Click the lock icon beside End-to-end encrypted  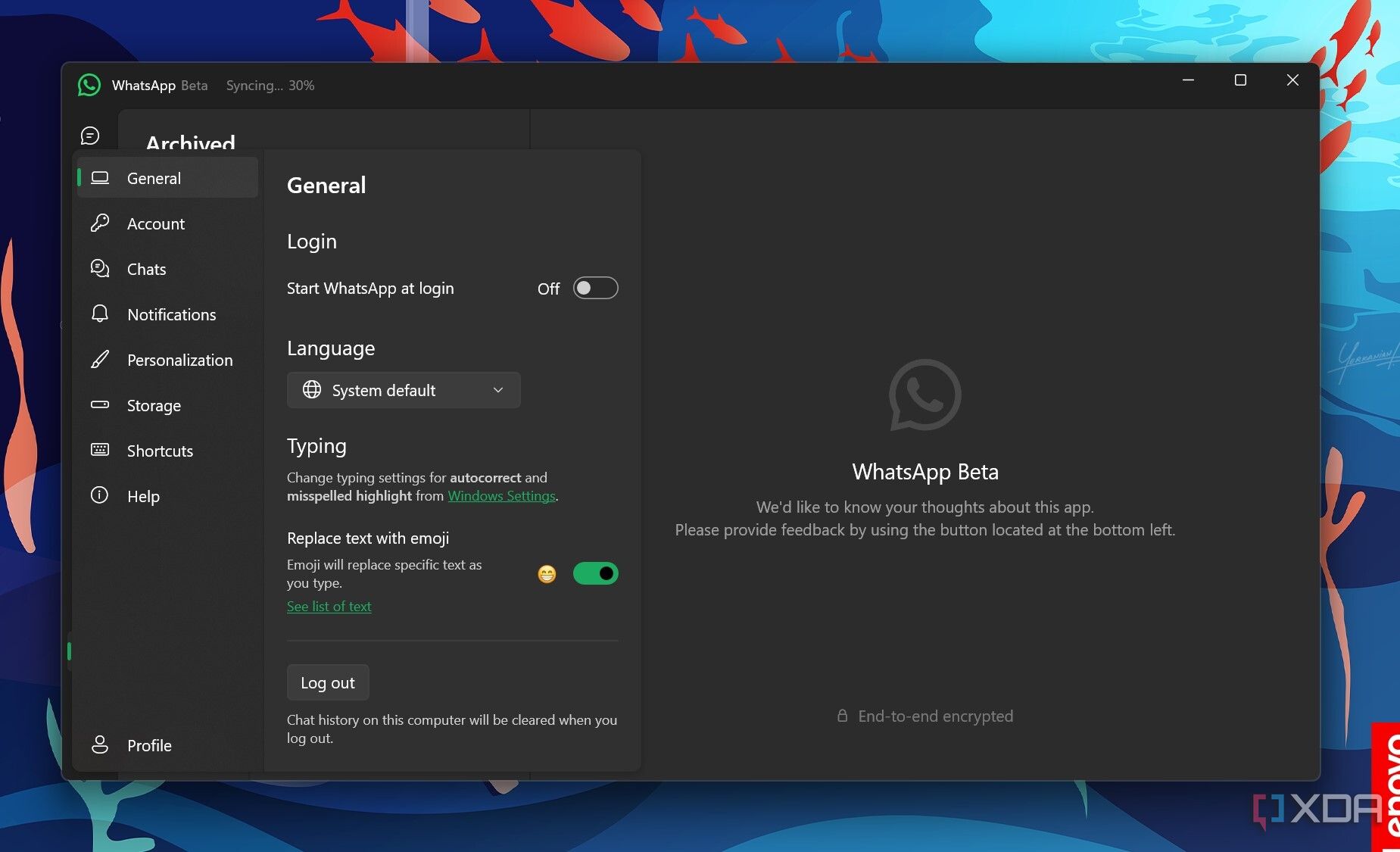click(842, 716)
